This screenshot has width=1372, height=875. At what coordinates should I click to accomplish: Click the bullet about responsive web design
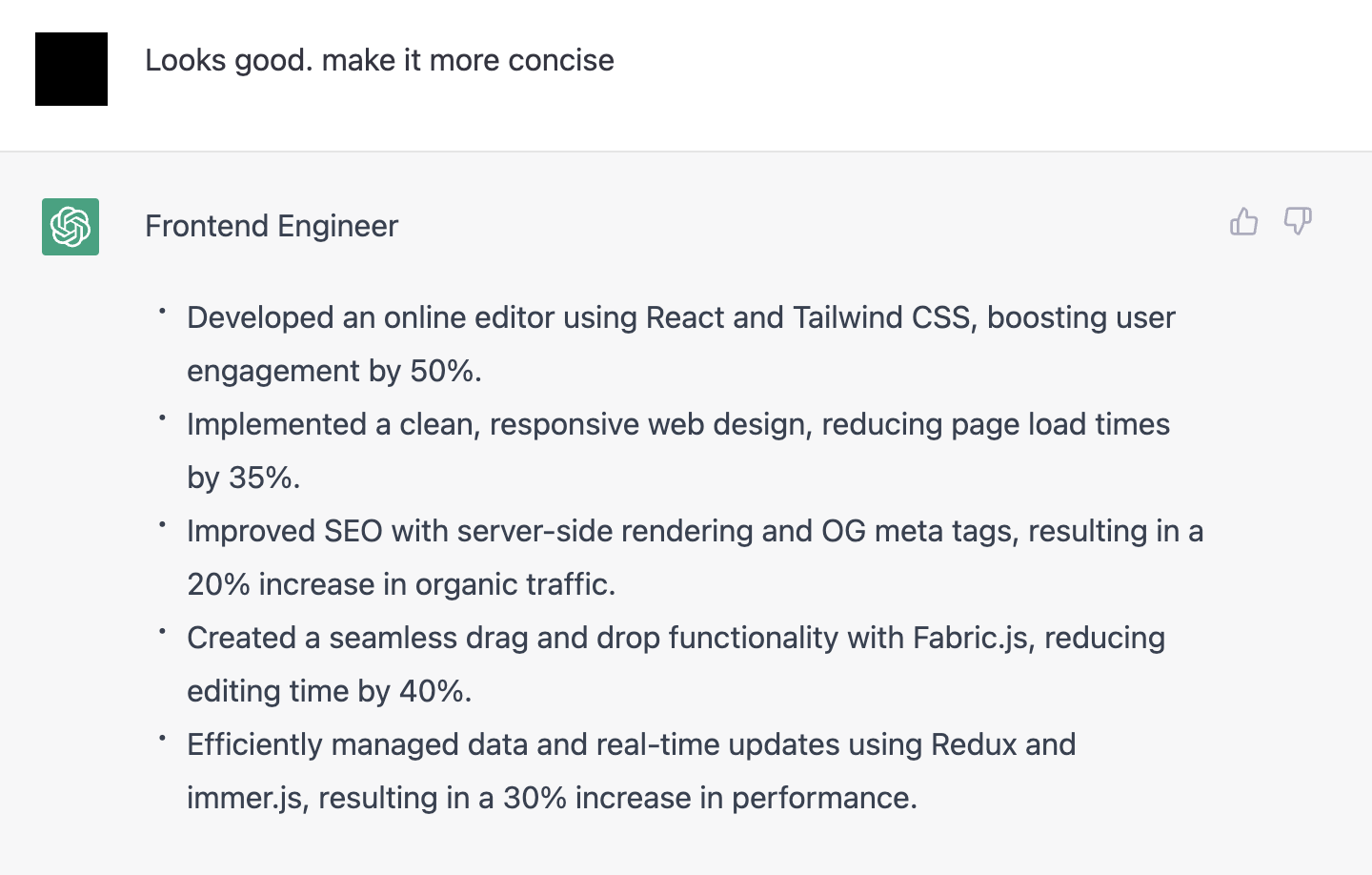[678, 450]
